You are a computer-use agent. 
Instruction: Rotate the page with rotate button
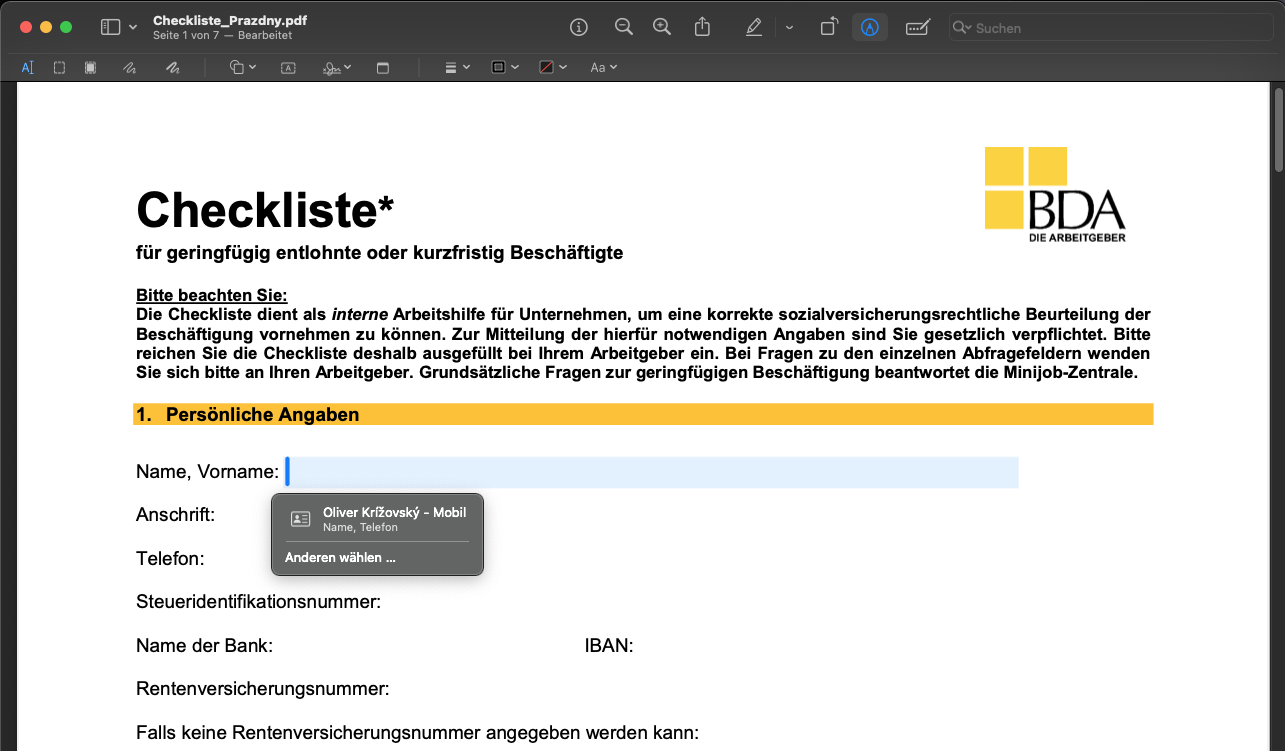pos(828,27)
